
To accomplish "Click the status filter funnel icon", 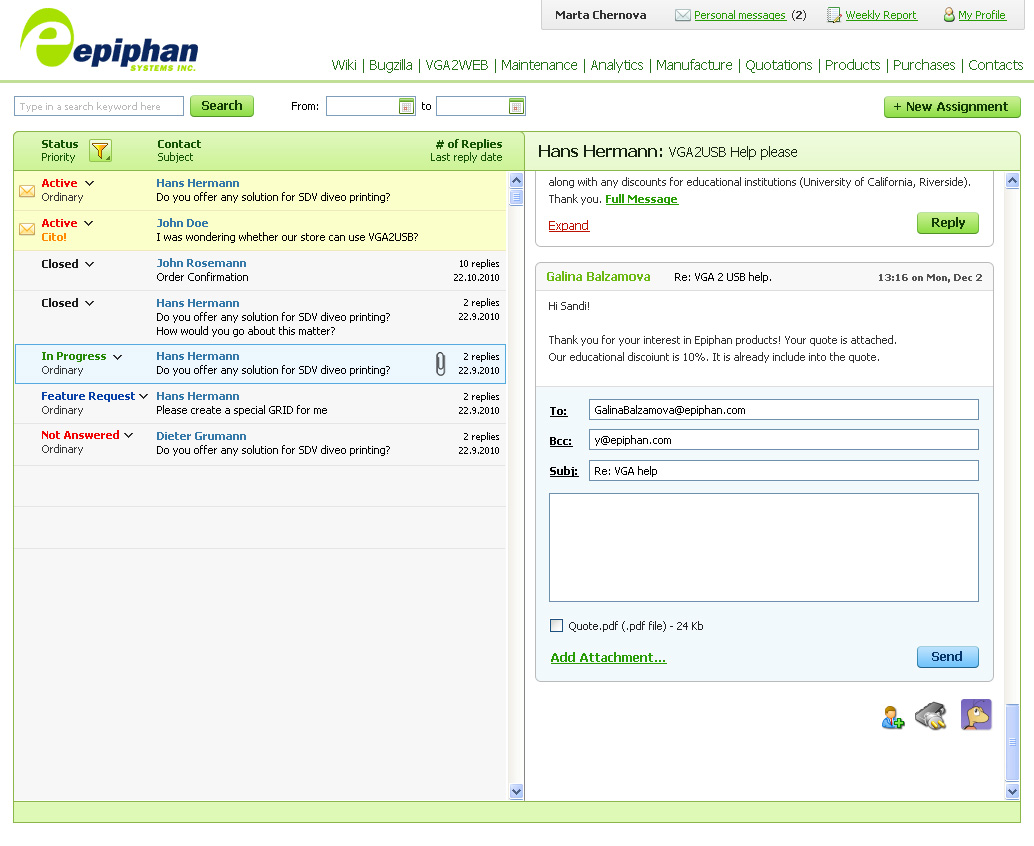I will pos(100,151).
